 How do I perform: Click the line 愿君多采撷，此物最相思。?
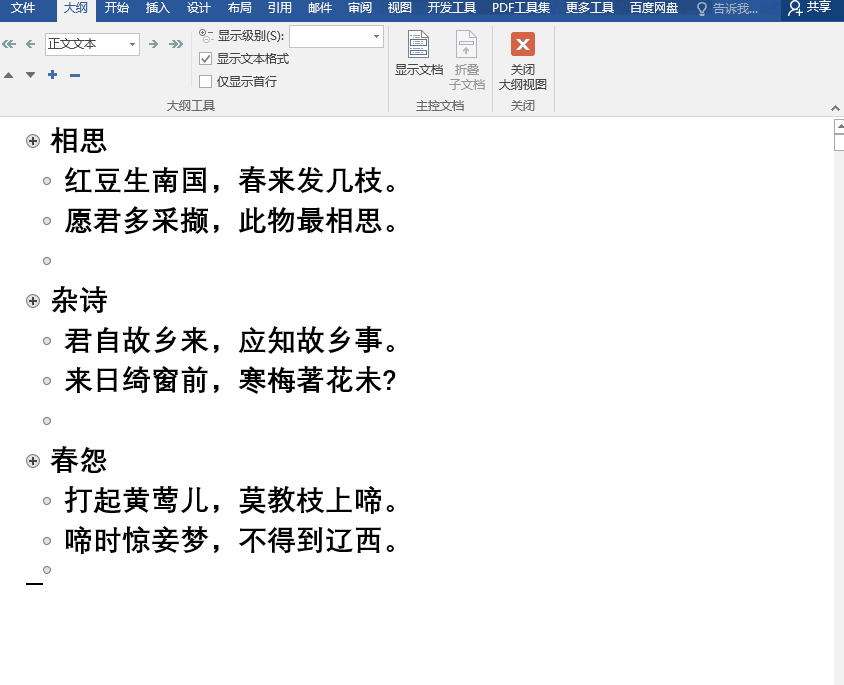pyautogui.click(x=231, y=221)
